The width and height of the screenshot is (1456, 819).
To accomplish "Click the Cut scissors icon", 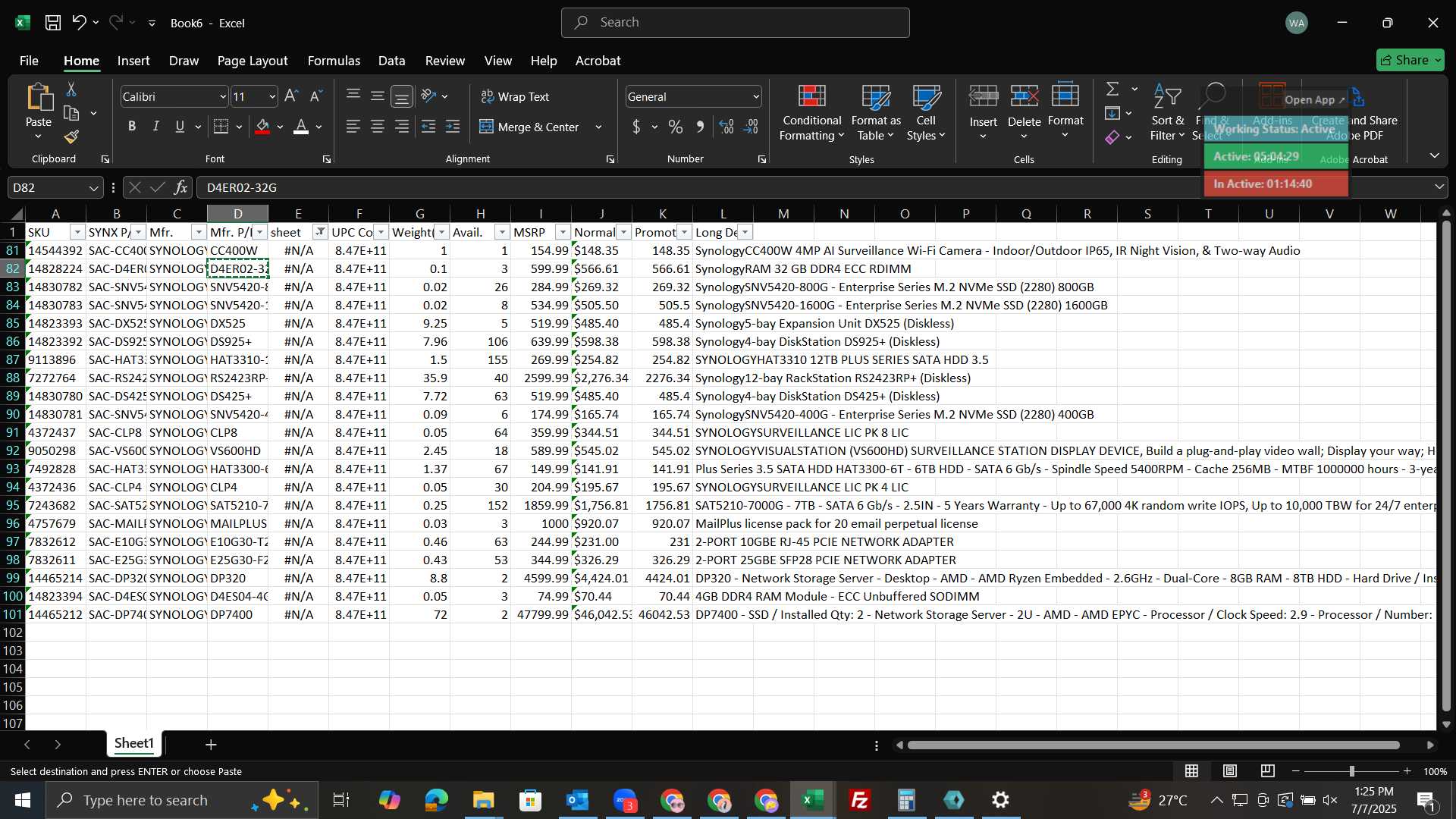I will (x=71, y=89).
